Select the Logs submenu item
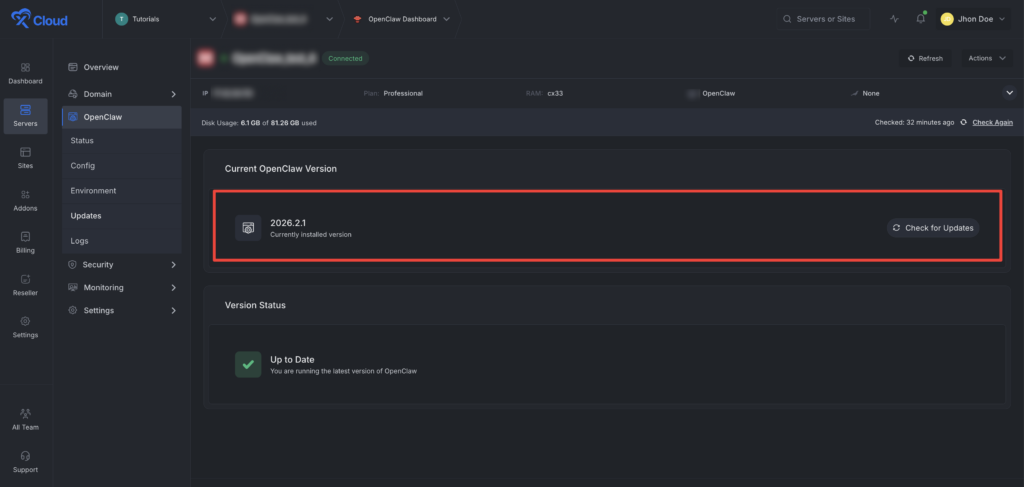The width and height of the screenshot is (1024, 487). [x=81, y=241]
